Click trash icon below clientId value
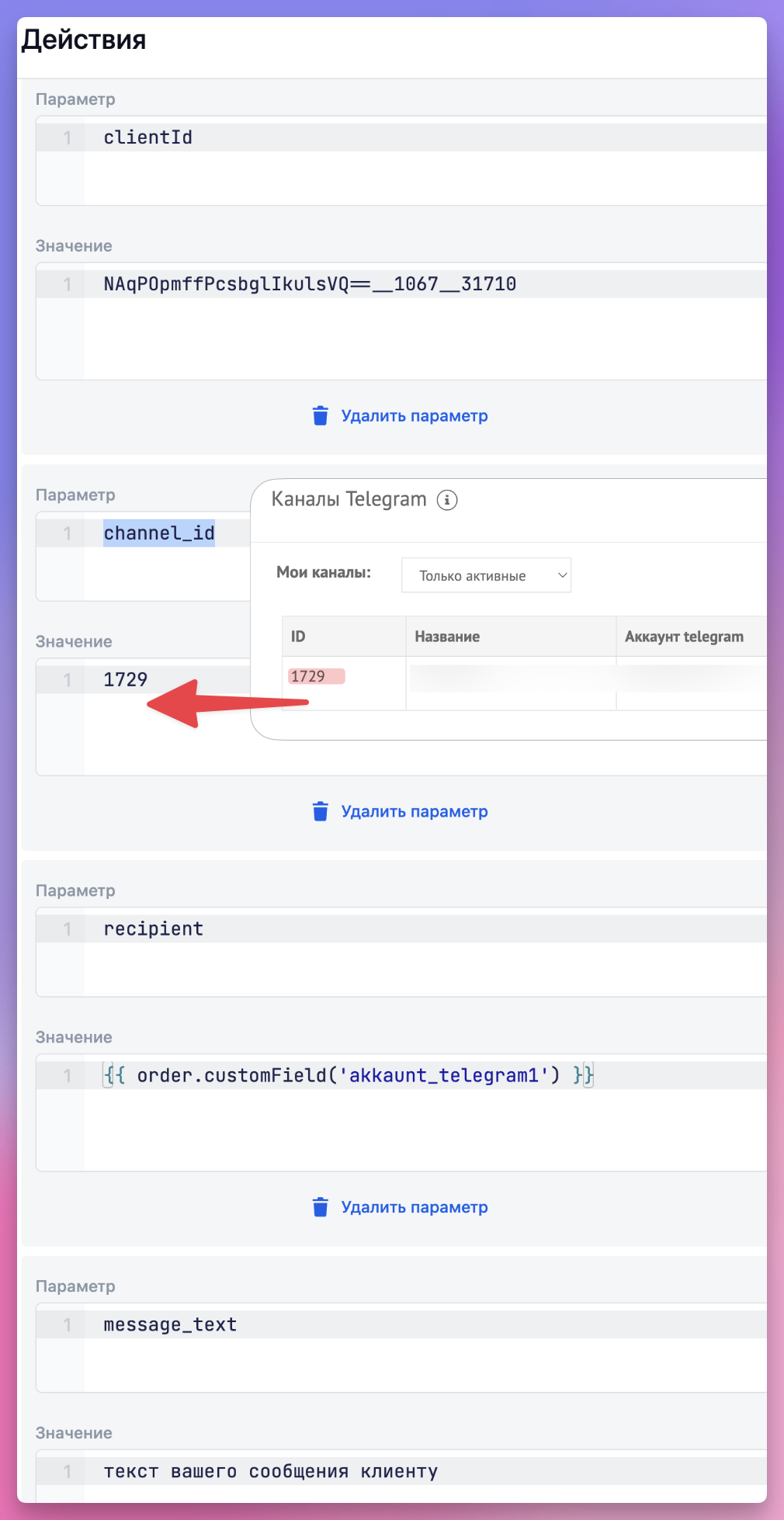The image size is (784, 1520). pyautogui.click(x=320, y=416)
